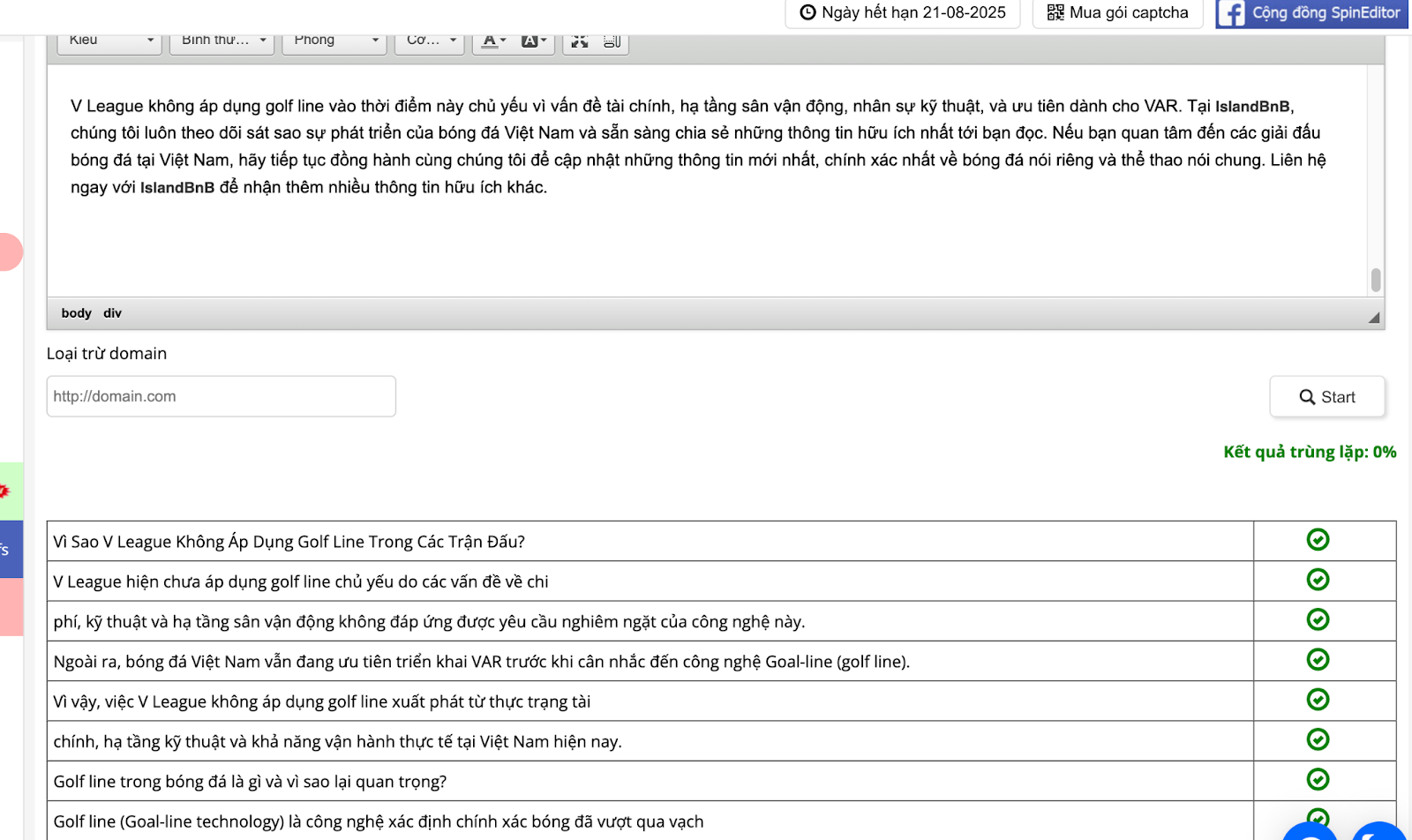The image size is (1412, 840).
Task: Click the bold IslandBnB text after 'Tại'
Action: pos(1252,107)
